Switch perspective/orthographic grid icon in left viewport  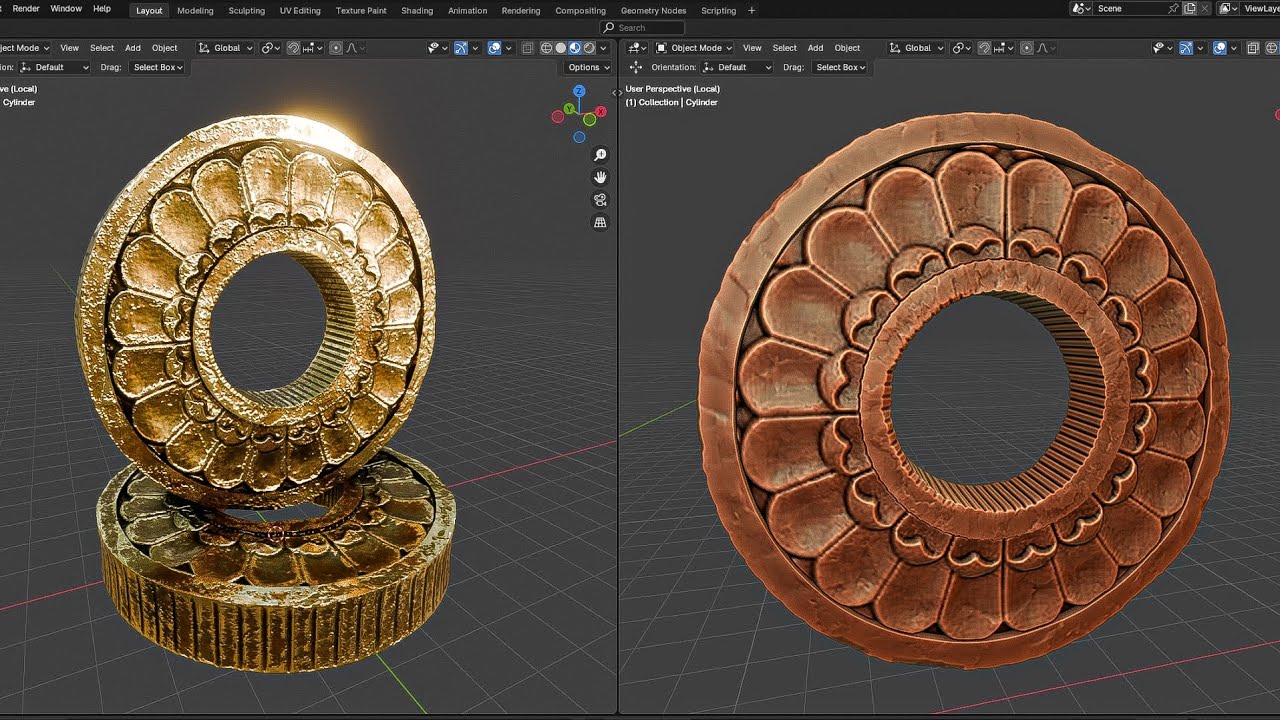coord(600,223)
